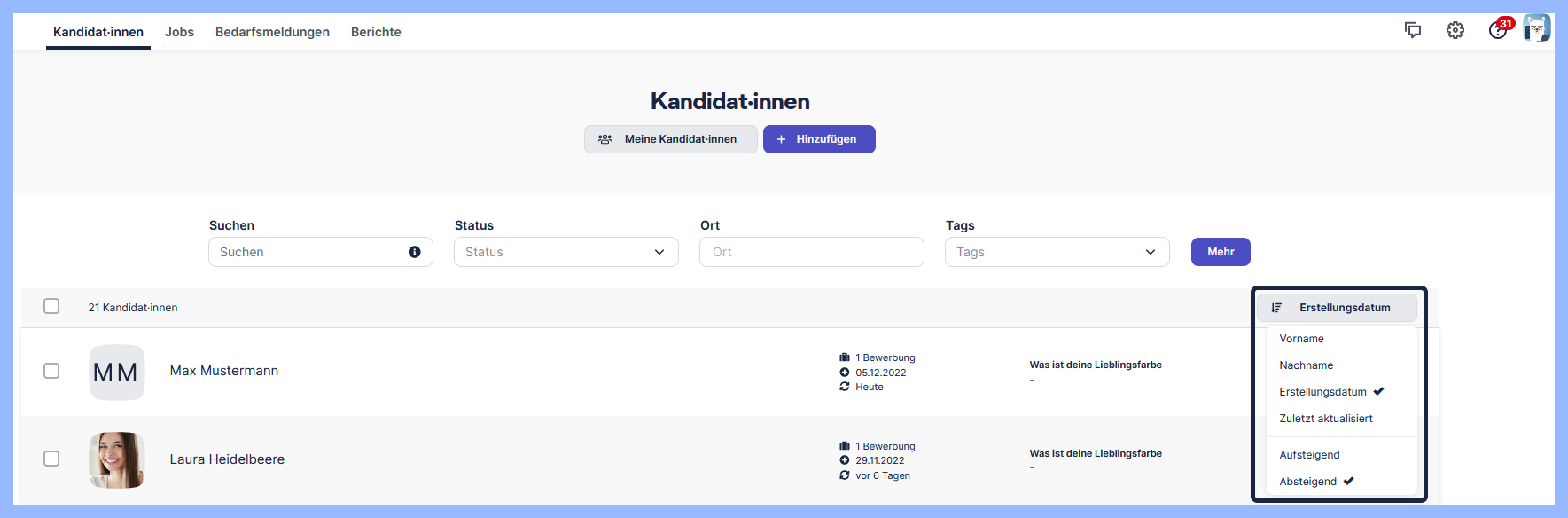Click the briefcase icon for Max Mustermann
This screenshot has height=518, width=1568.
(x=845, y=357)
